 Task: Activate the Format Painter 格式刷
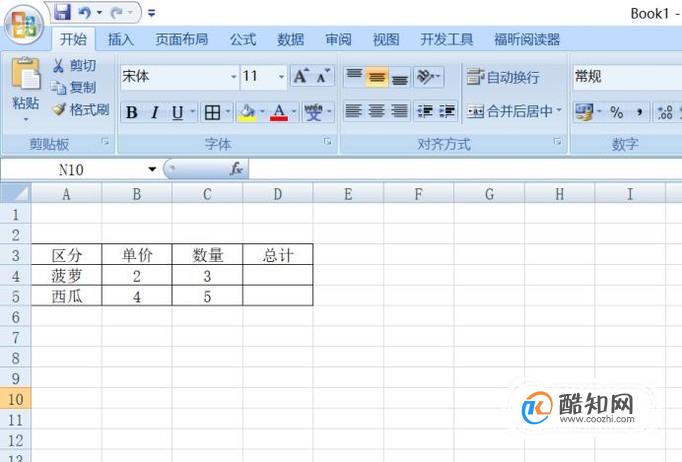click(80, 109)
